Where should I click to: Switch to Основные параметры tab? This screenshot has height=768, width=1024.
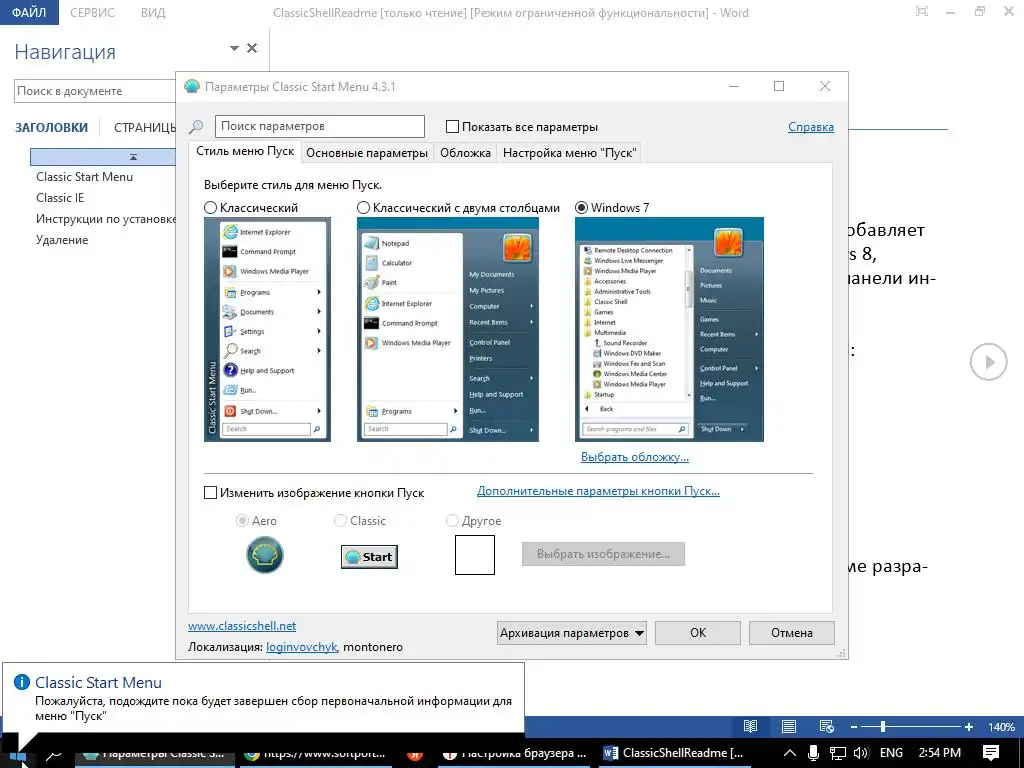pos(366,153)
